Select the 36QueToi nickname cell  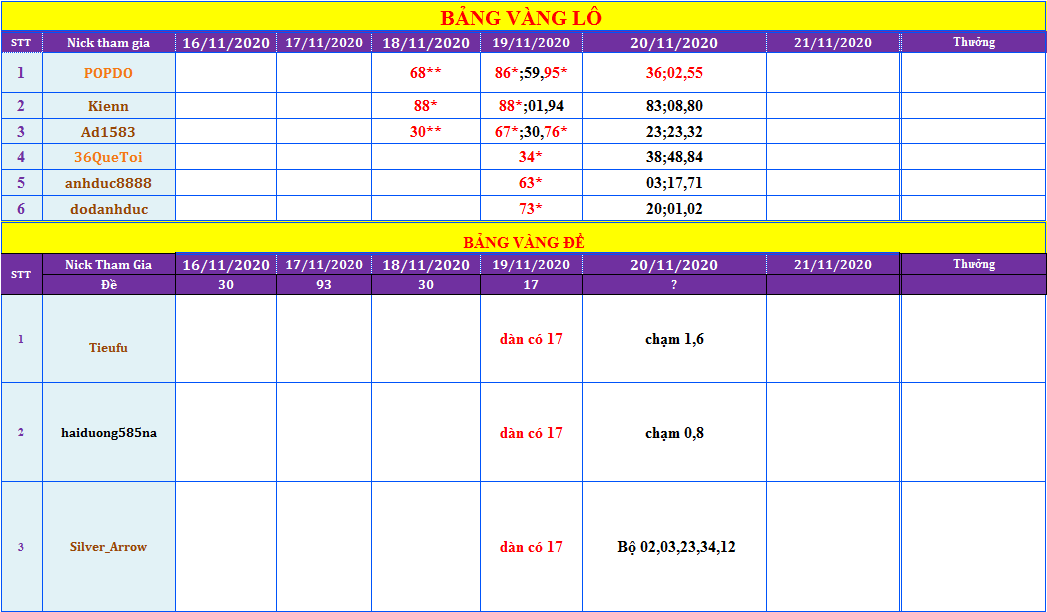pos(108,157)
